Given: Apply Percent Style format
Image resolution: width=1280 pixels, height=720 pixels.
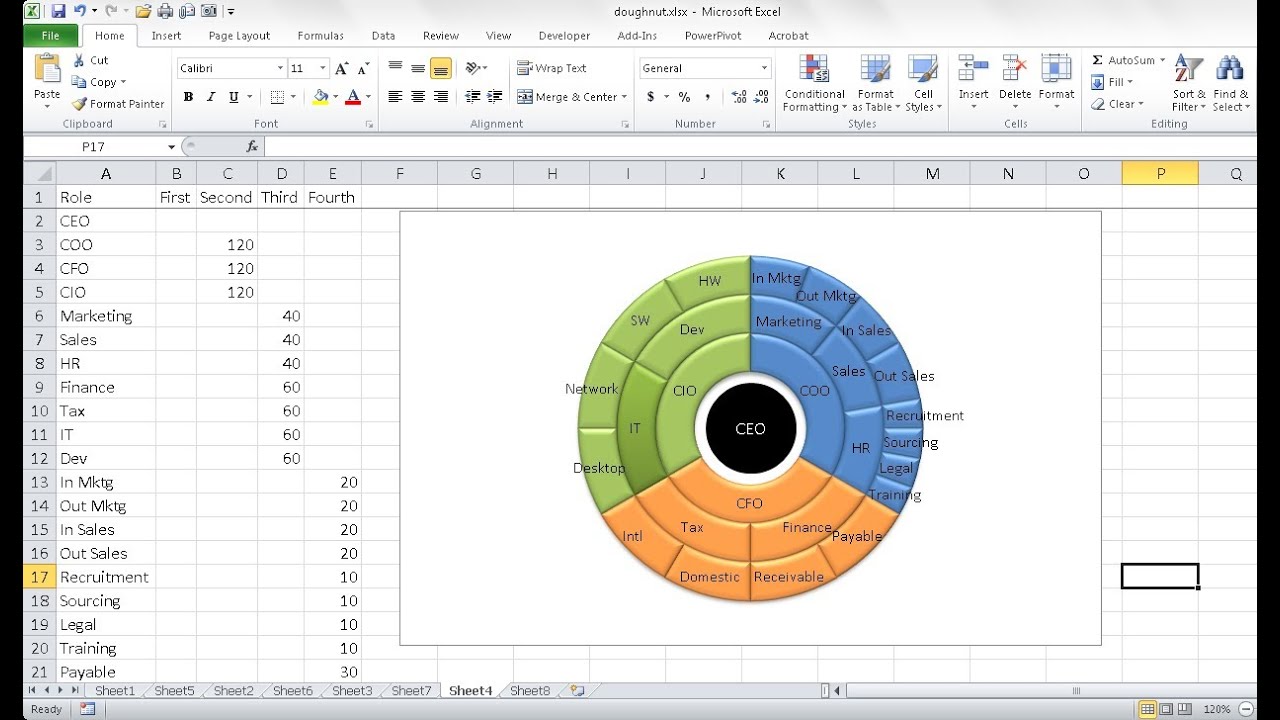Looking at the screenshot, I should pyautogui.click(x=684, y=97).
